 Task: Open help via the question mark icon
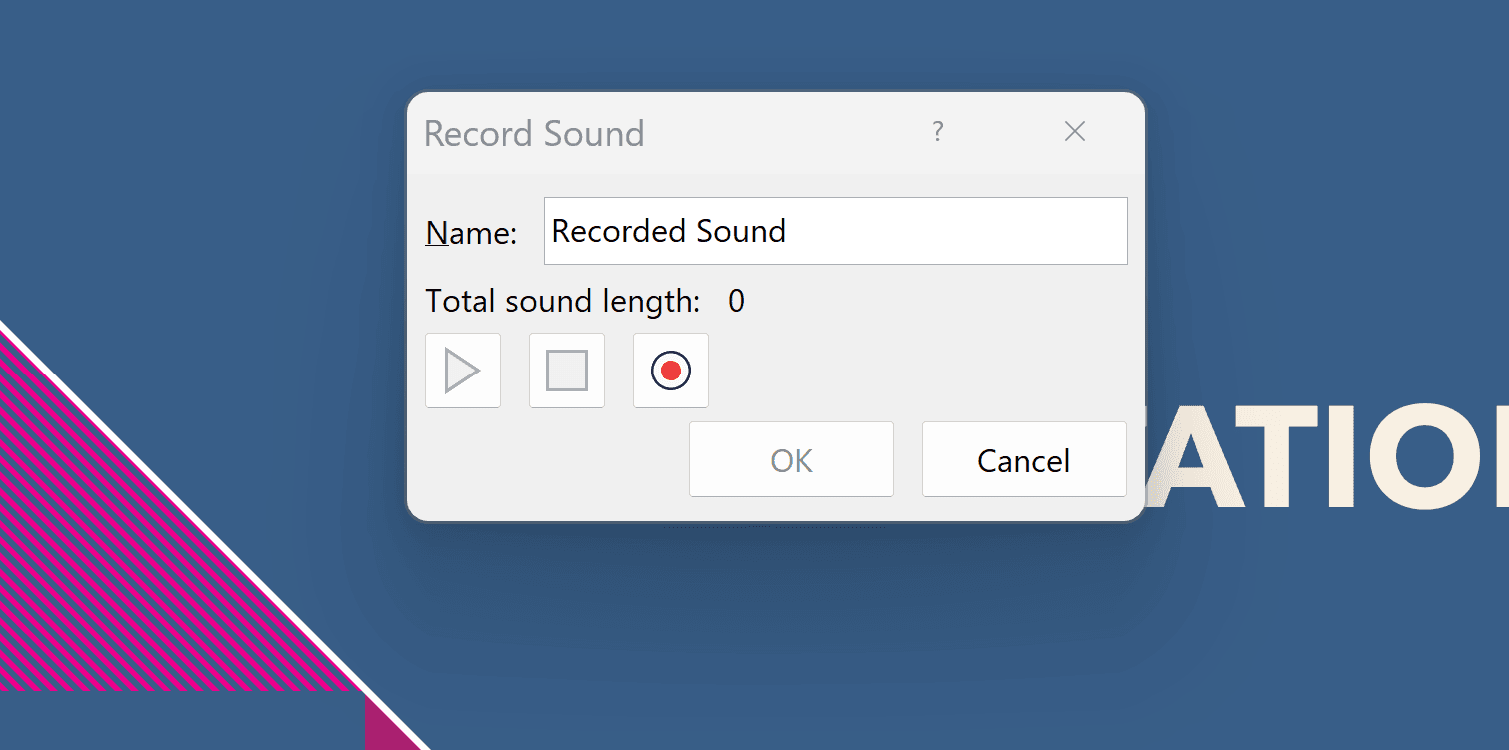pyautogui.click(x=937, y=131)
